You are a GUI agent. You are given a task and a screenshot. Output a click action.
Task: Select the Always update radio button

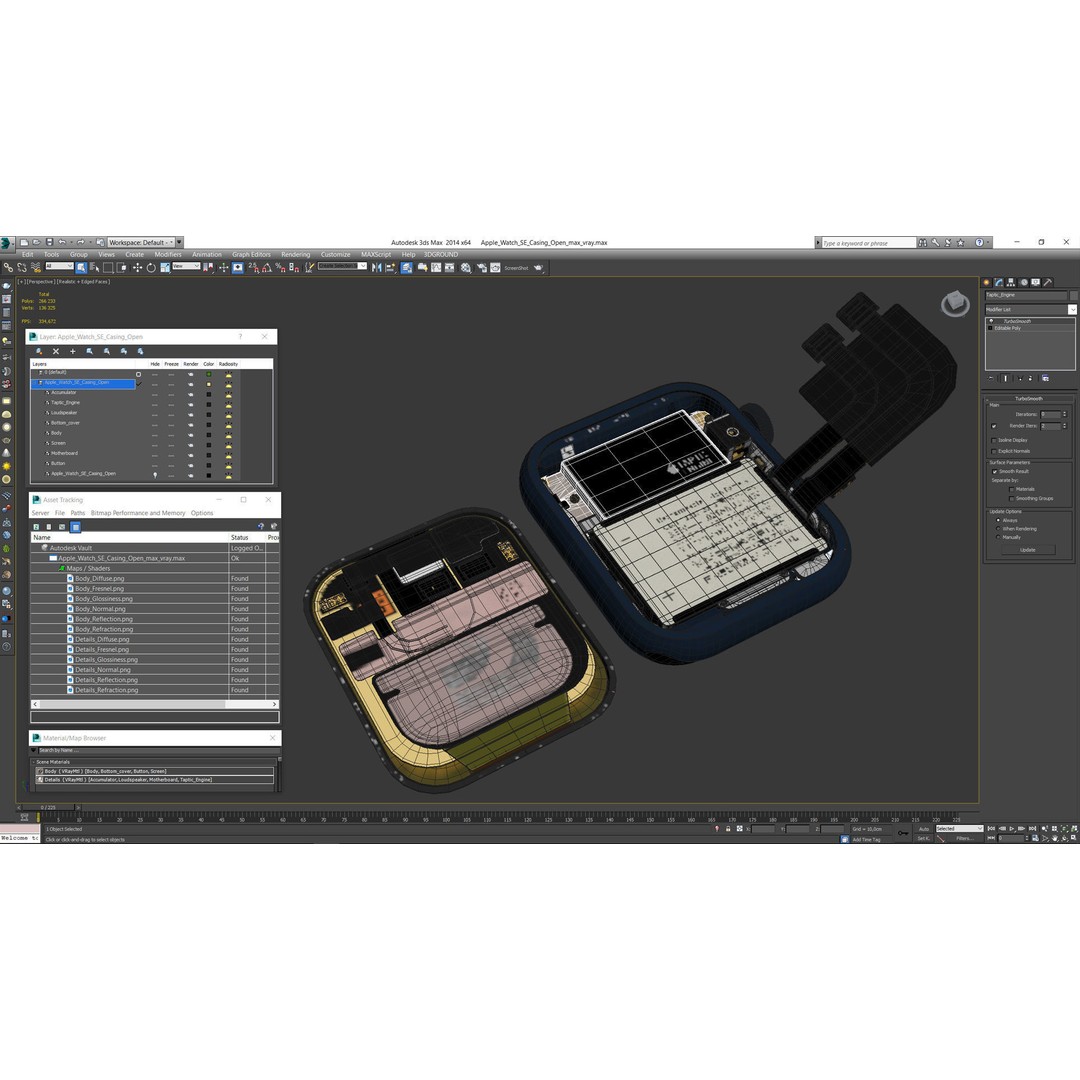998,520
